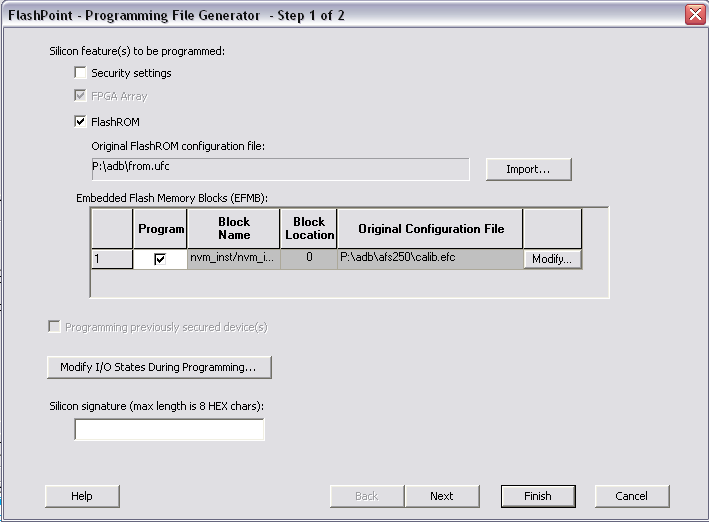Viewport: 709px width, 522px height.
Task: Click the grayed FPGA Array checkbox
Action: click(x=80, y=95)
